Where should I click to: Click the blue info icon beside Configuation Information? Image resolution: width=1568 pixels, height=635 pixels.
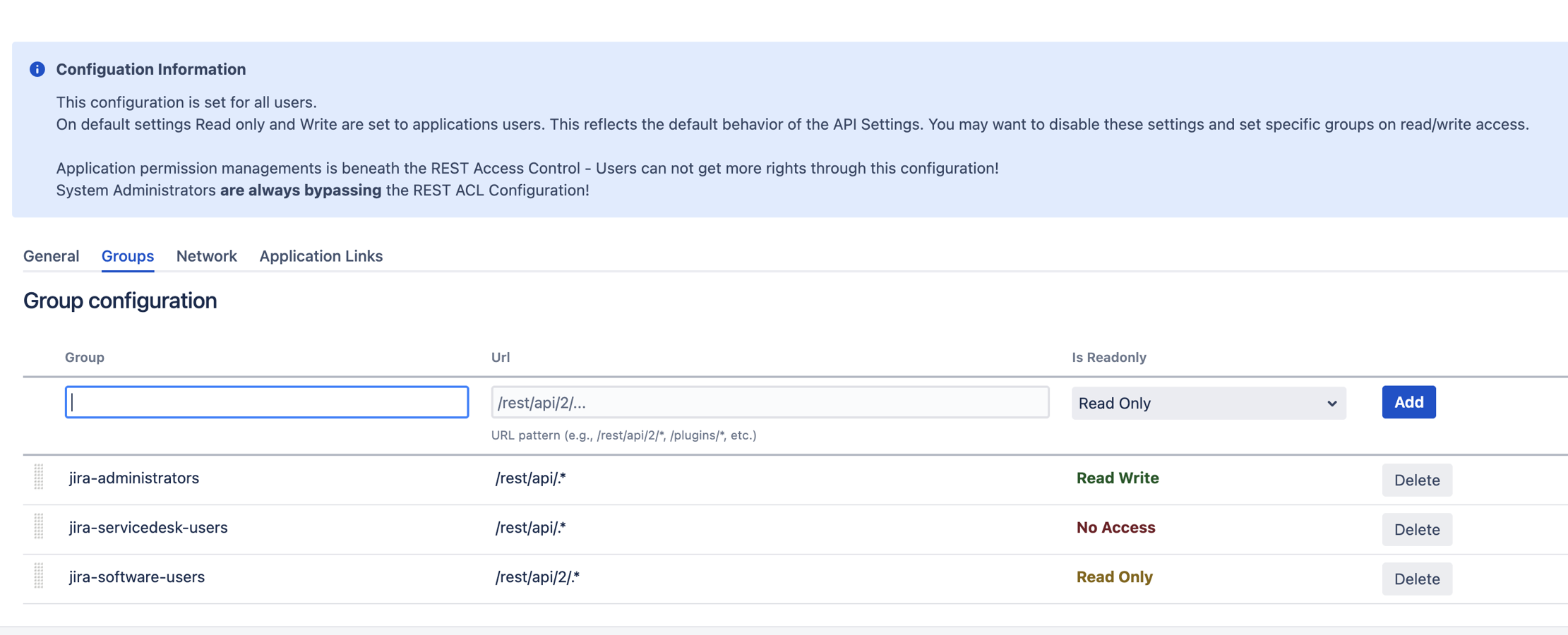point(37,69)
